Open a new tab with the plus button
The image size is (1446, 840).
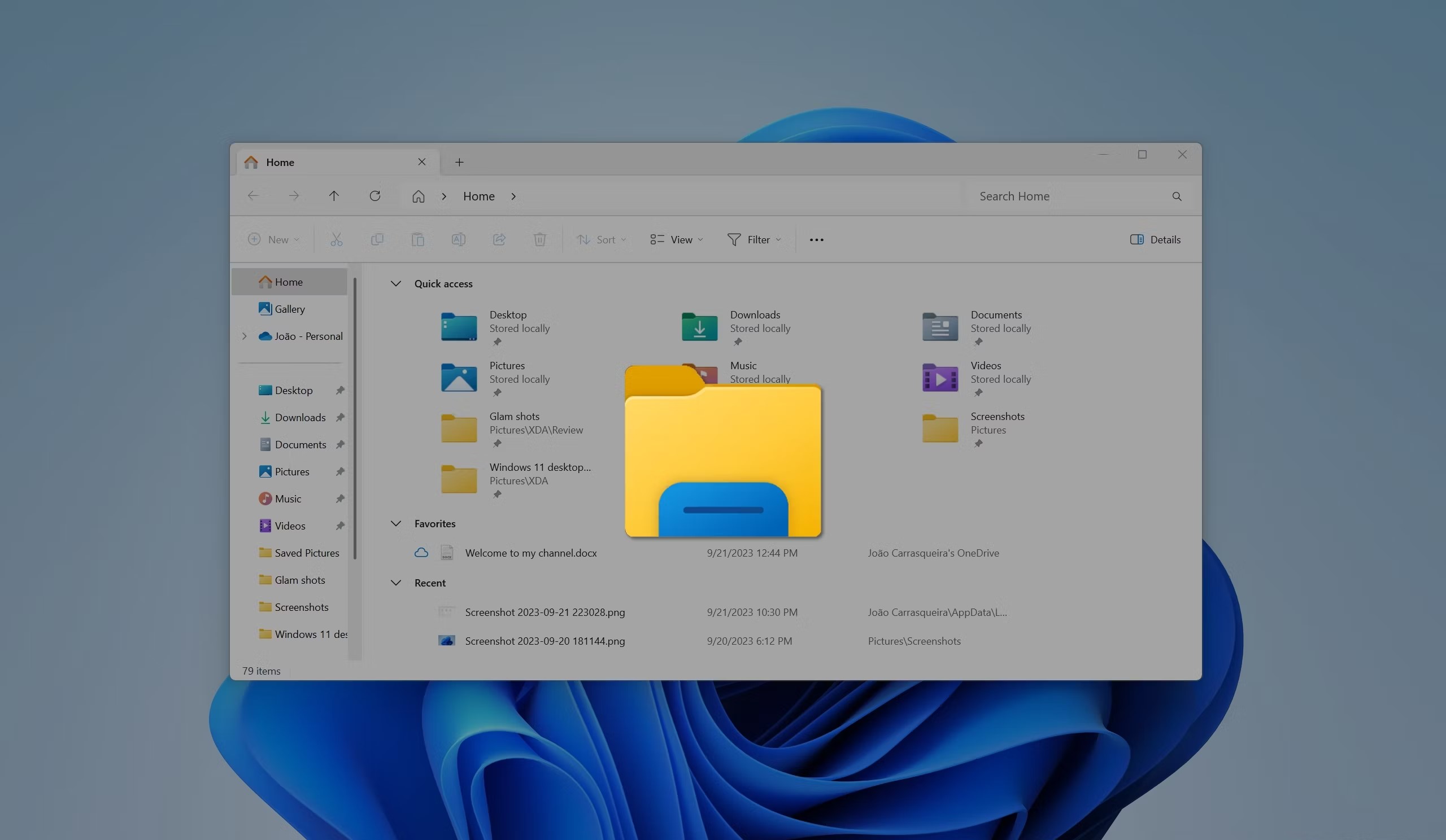pyautogui.click(x=459, y=162)
